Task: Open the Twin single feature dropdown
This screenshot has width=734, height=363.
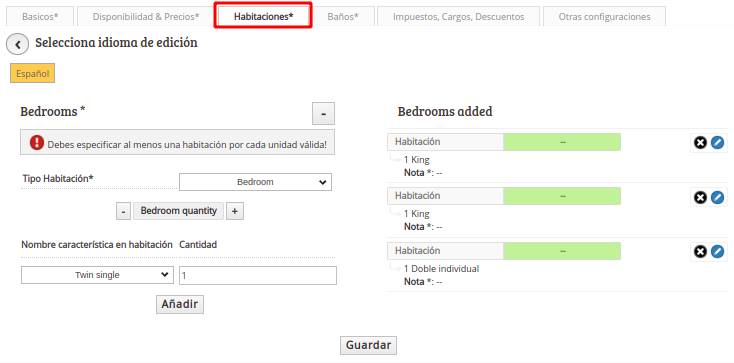Action: click(x=97, y=275)
